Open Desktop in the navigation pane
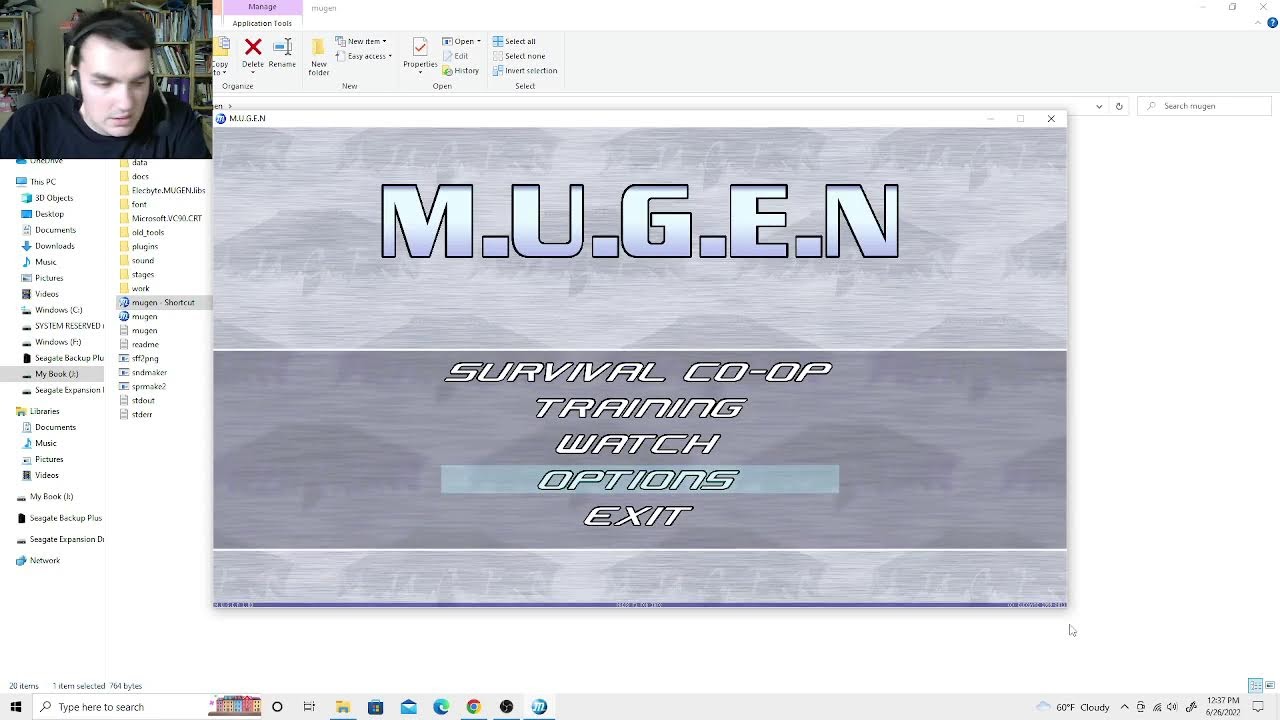The width and height of the screenshot is (1280, 720). point(42,214)
